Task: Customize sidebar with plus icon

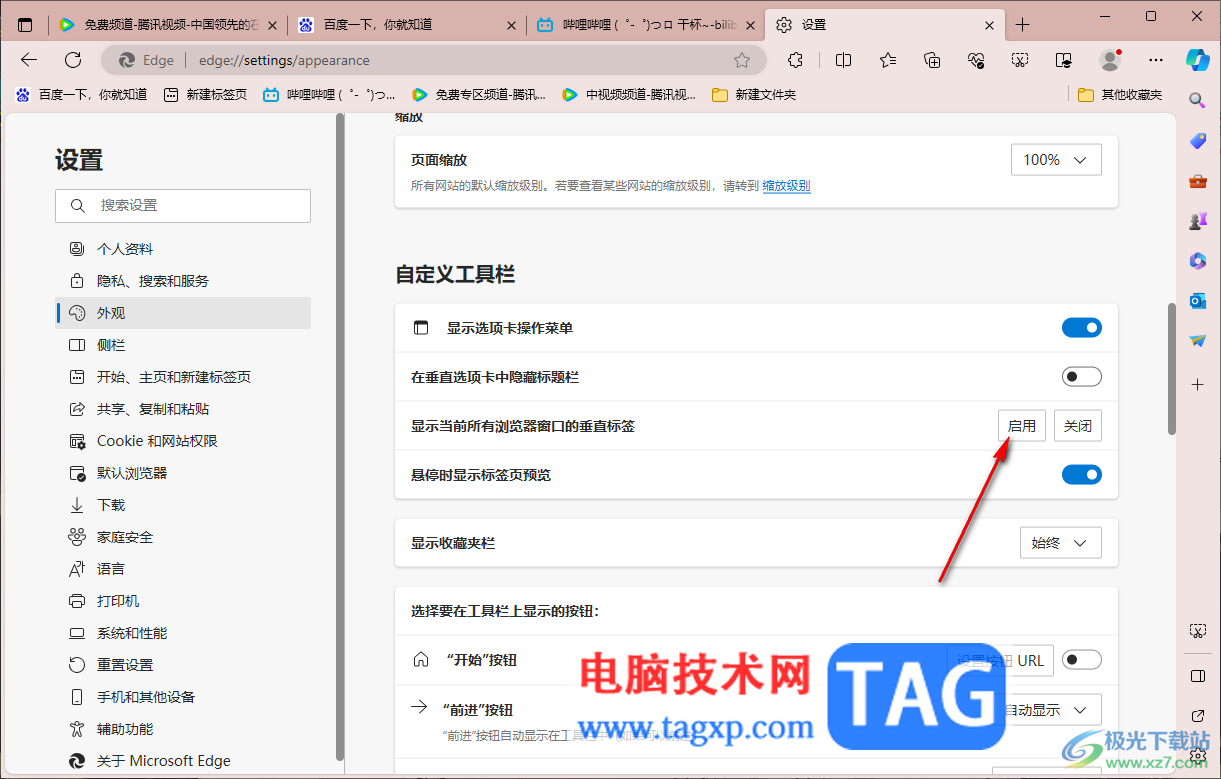Action: [x=1197, y=384]
